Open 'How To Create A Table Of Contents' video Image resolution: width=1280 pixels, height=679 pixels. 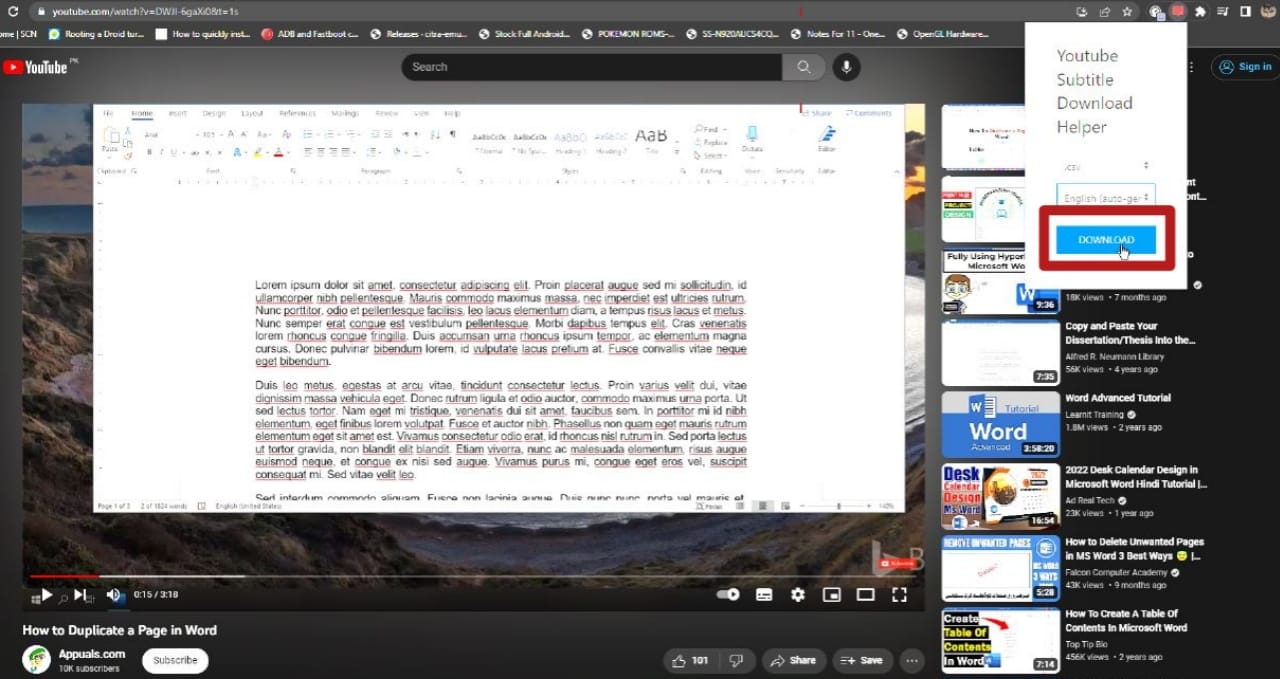(1126, 621)
